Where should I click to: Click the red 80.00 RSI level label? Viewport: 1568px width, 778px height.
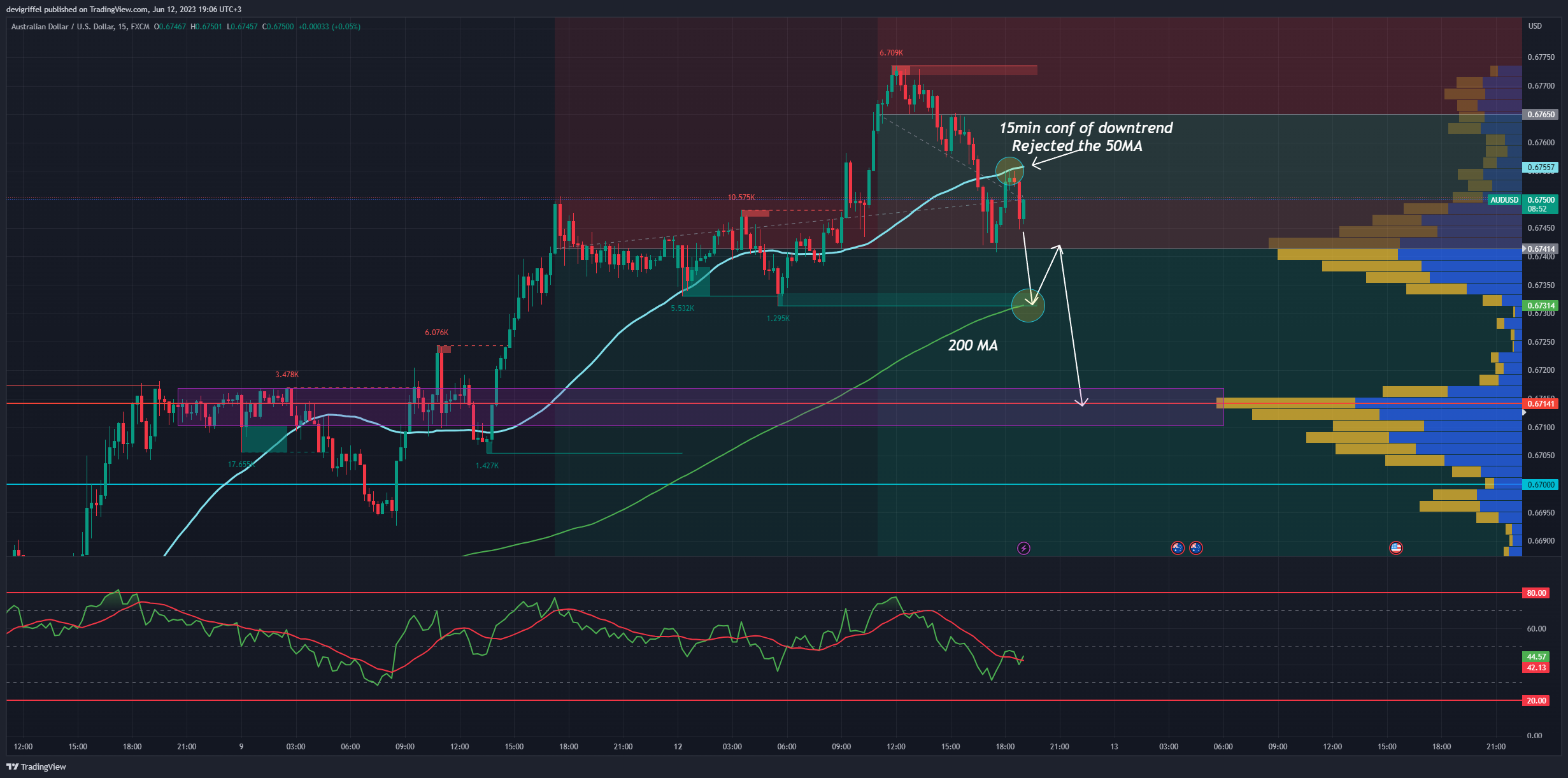click(1536, 593)
